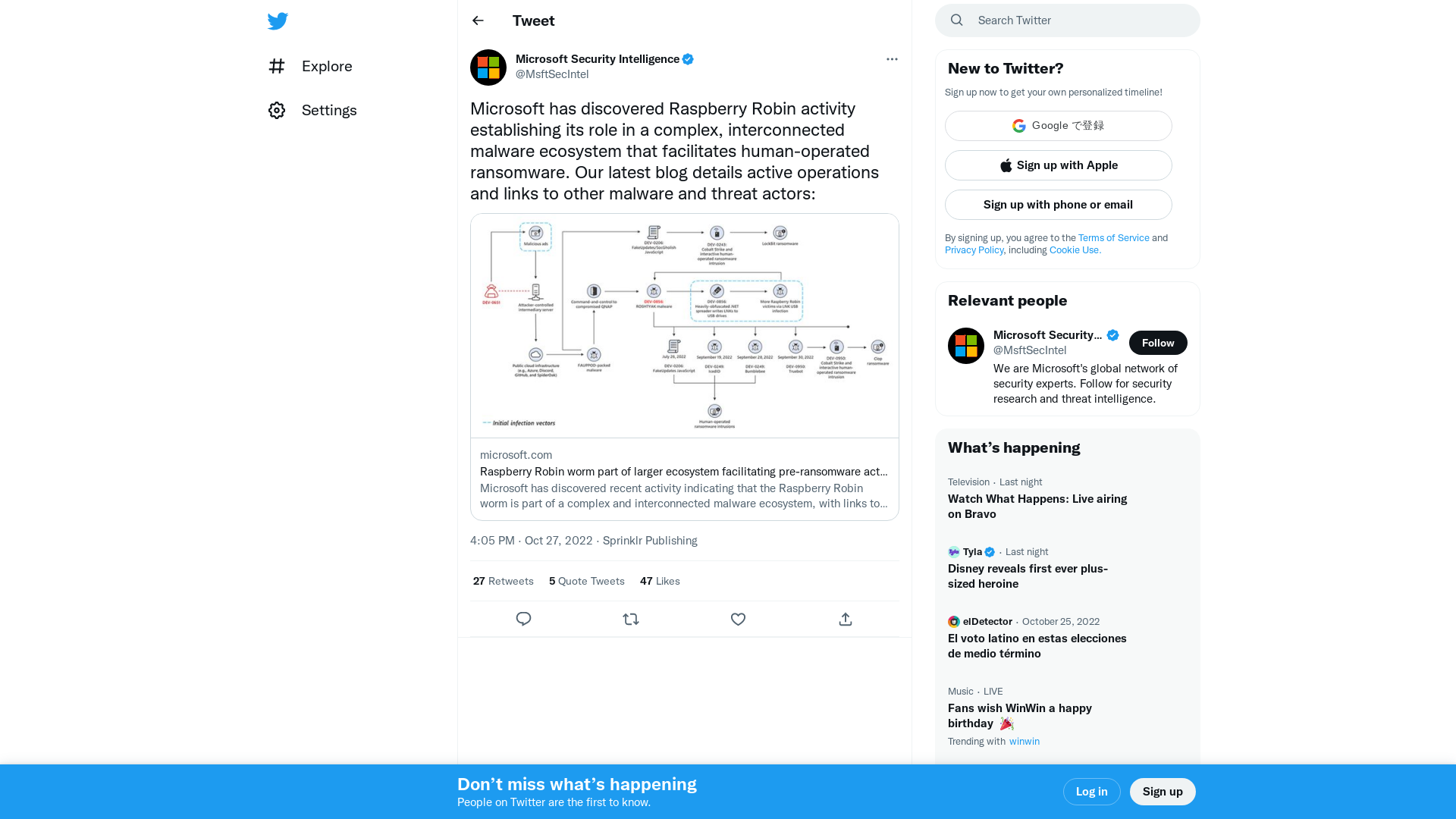Go back using the back arrow
This screenshot has height=819, width=1456.
click(477, 20)
